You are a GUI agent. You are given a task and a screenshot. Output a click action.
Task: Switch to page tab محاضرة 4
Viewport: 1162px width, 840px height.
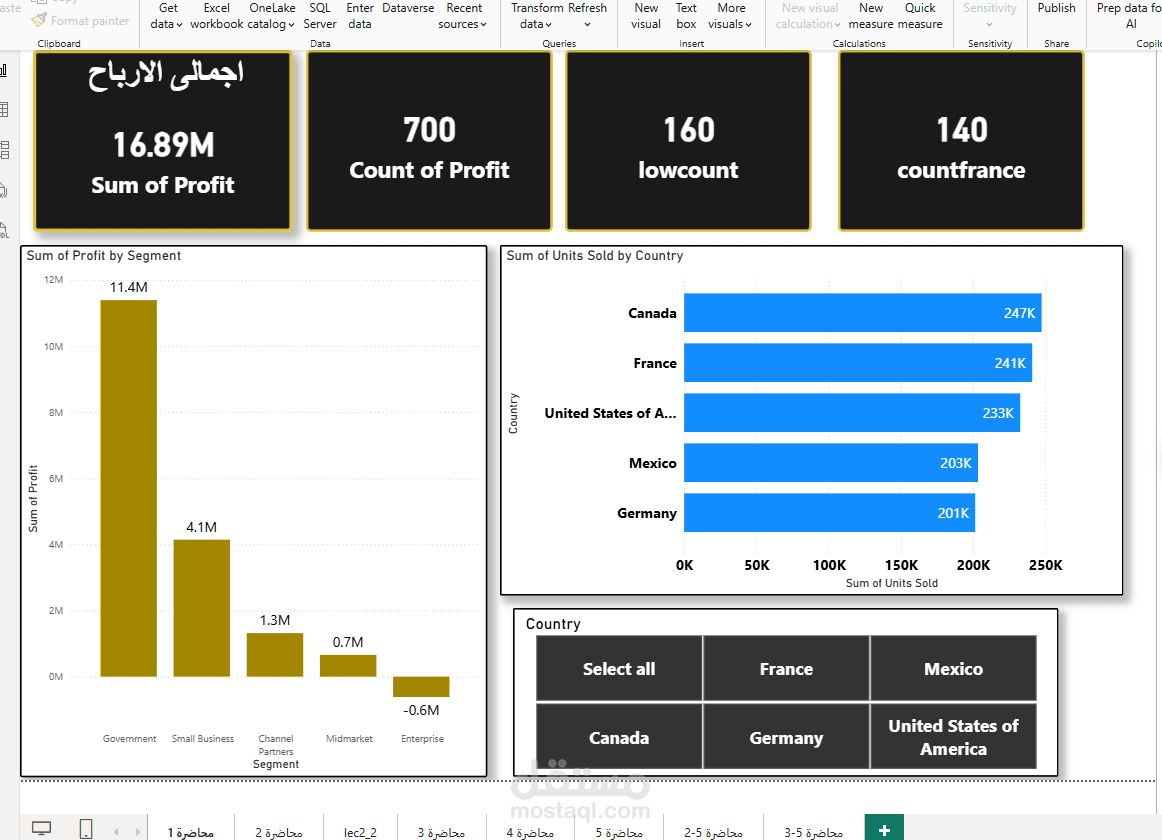(x=530, y=833)
